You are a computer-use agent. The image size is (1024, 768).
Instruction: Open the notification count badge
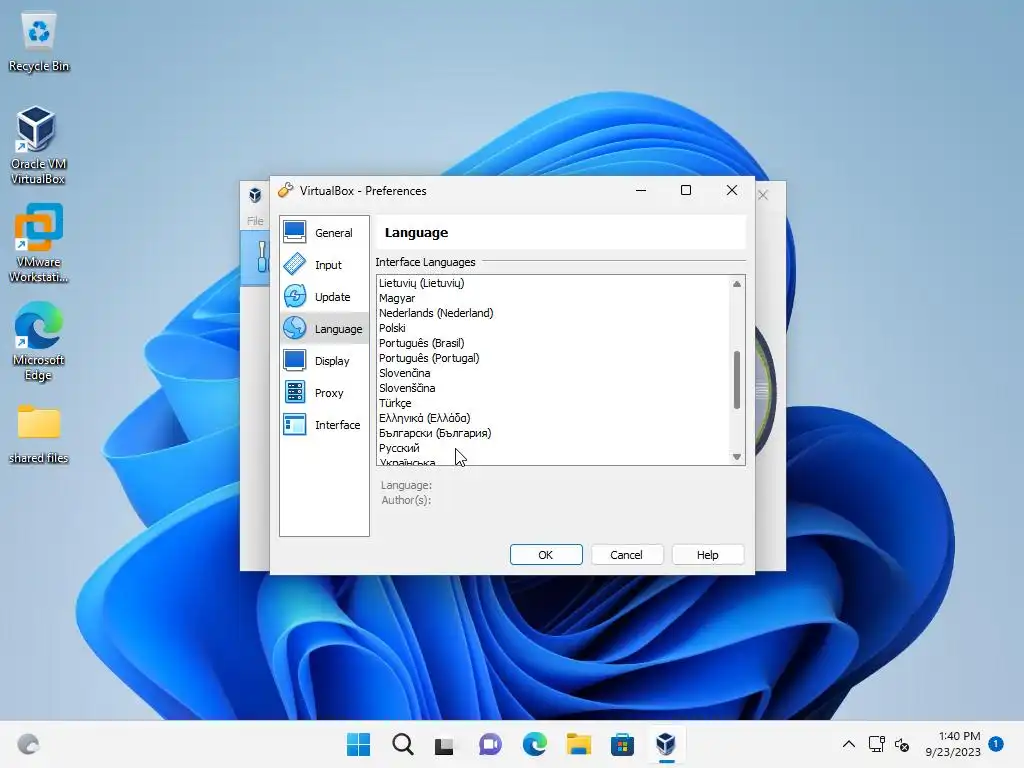996,743
